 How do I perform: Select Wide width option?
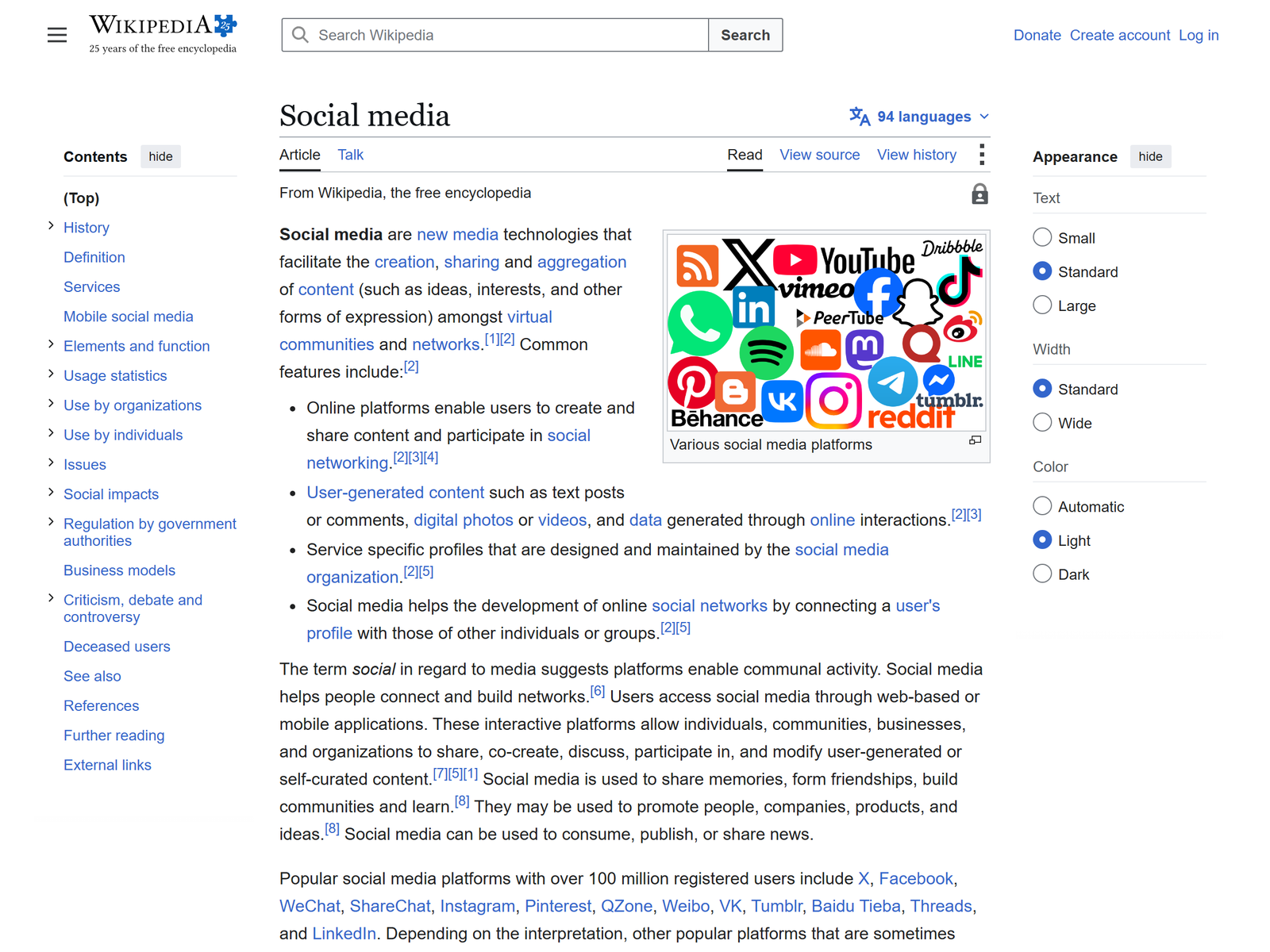coord(1042,422)
